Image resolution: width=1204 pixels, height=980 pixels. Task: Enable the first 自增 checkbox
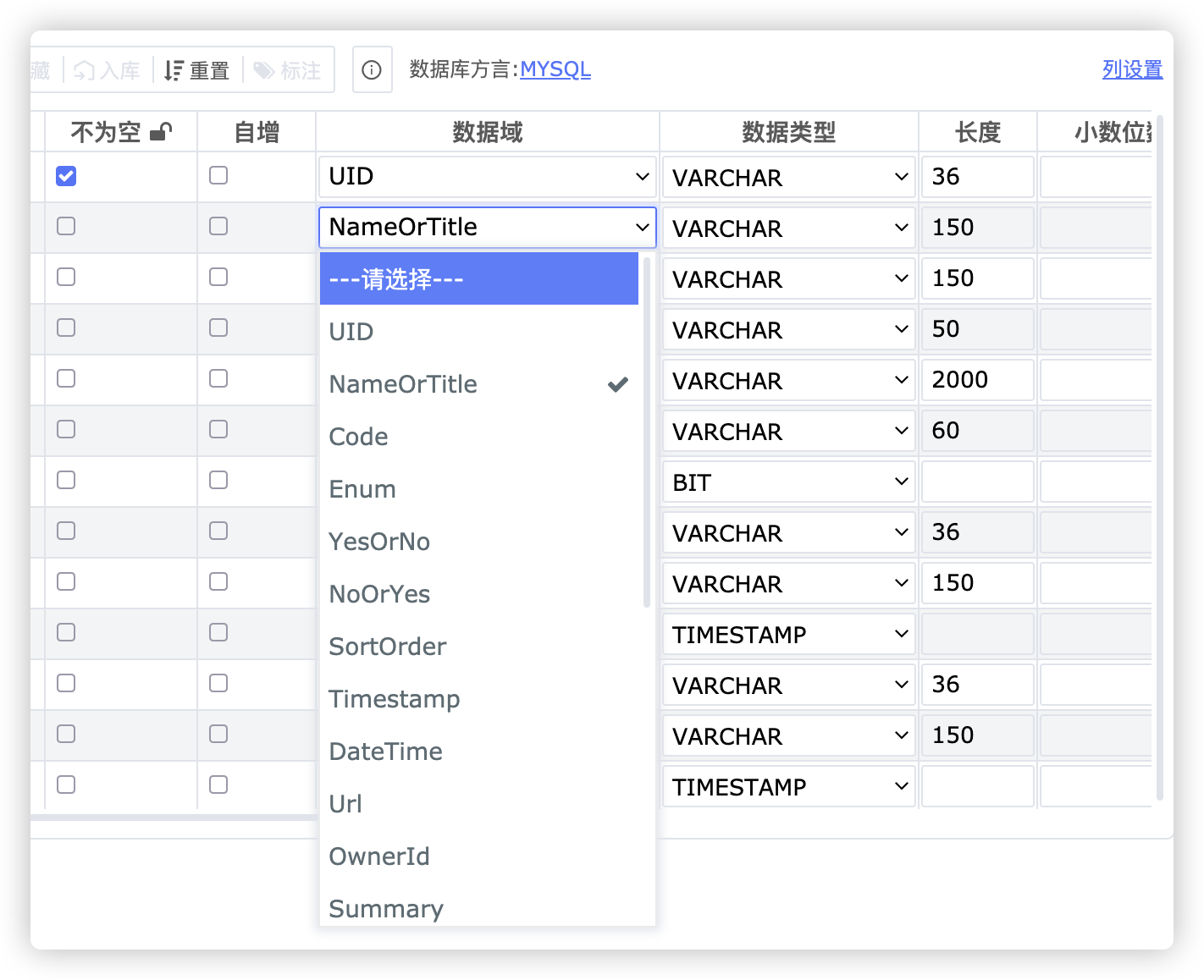click(218, 176)
